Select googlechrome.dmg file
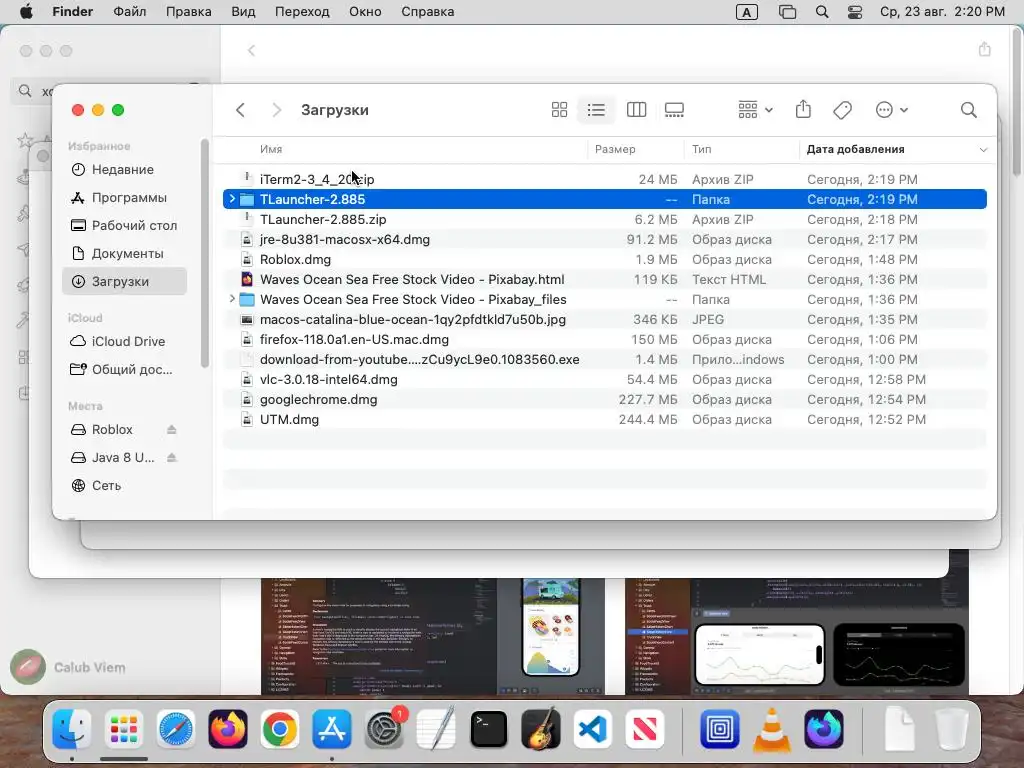 point(605,400)
